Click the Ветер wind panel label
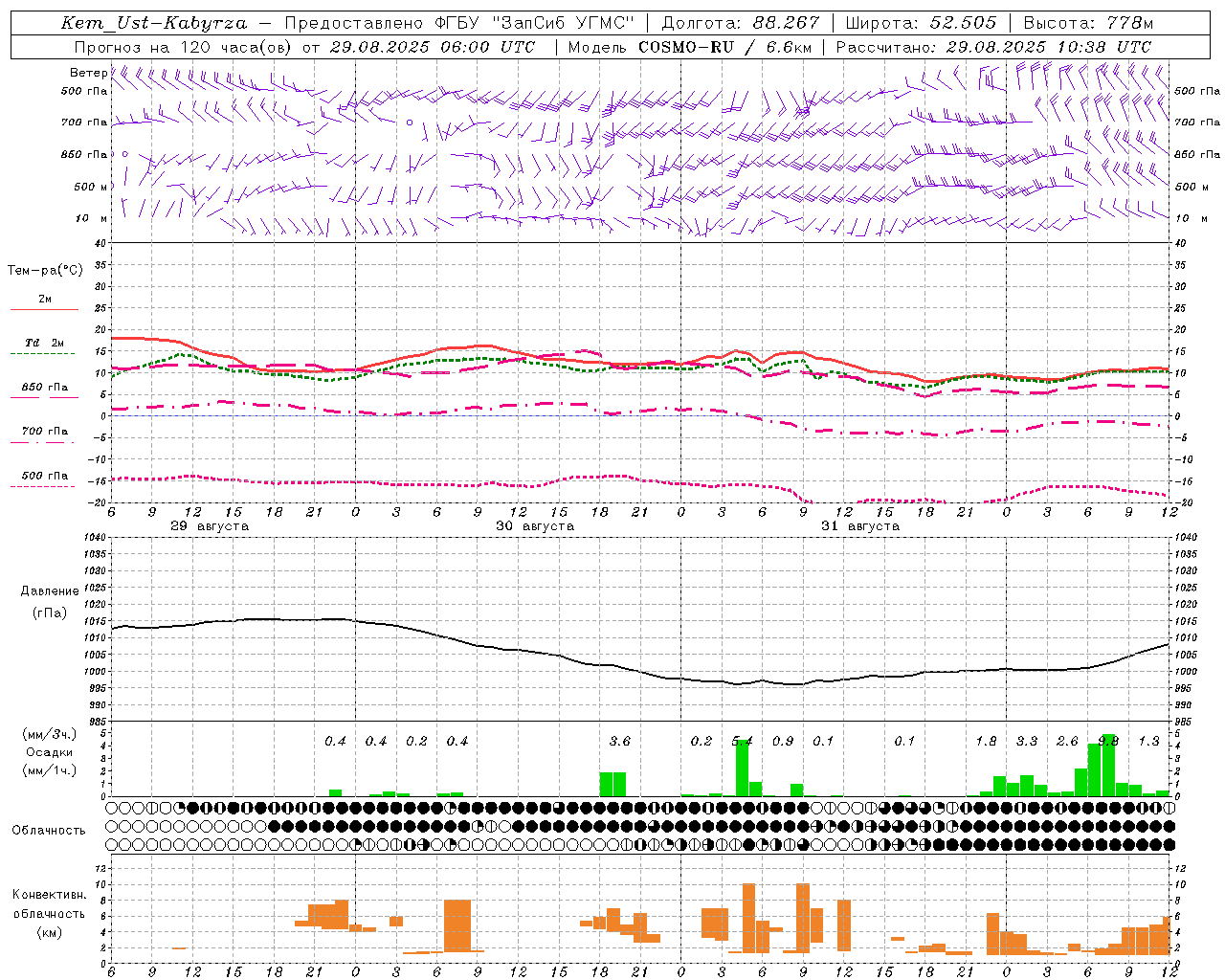The width and height of the screenshot is (1225, 980). [89, 73]
